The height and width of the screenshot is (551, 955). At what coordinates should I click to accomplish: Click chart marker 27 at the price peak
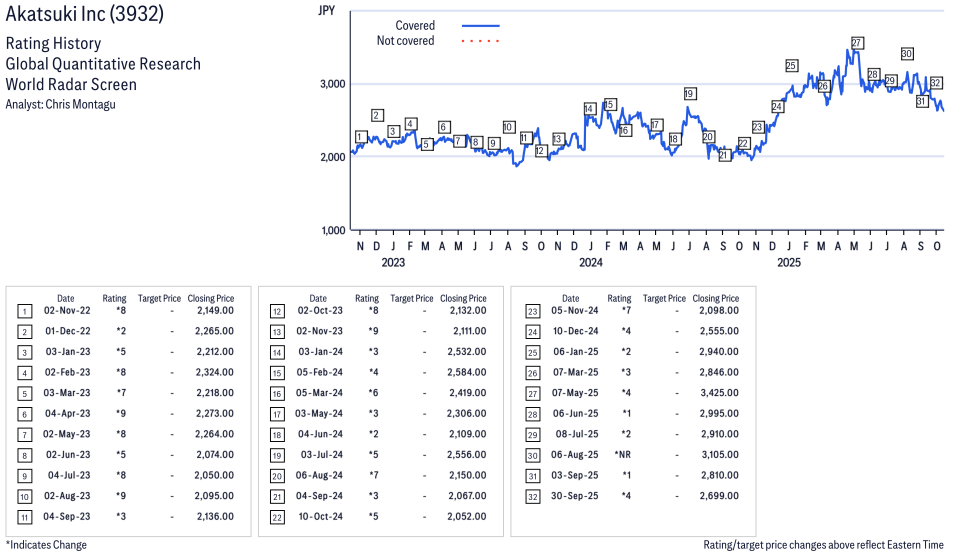pyautogui.click(x=857, y=43)
